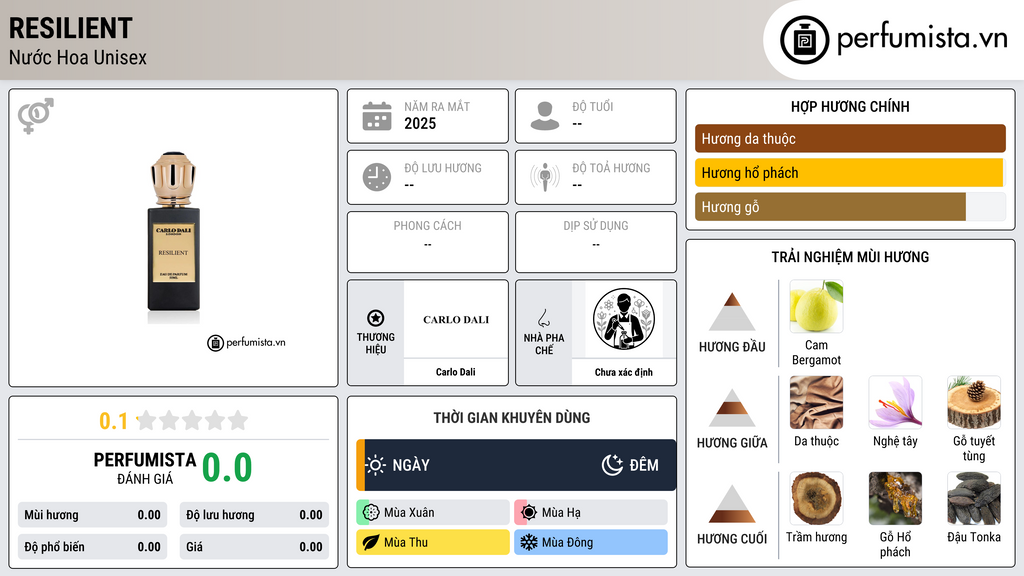Image resolution: width=1024 pixels, height=576 pixels.
Task: Click the yellow 0.1 user score
Action: [x=114, y=421]
